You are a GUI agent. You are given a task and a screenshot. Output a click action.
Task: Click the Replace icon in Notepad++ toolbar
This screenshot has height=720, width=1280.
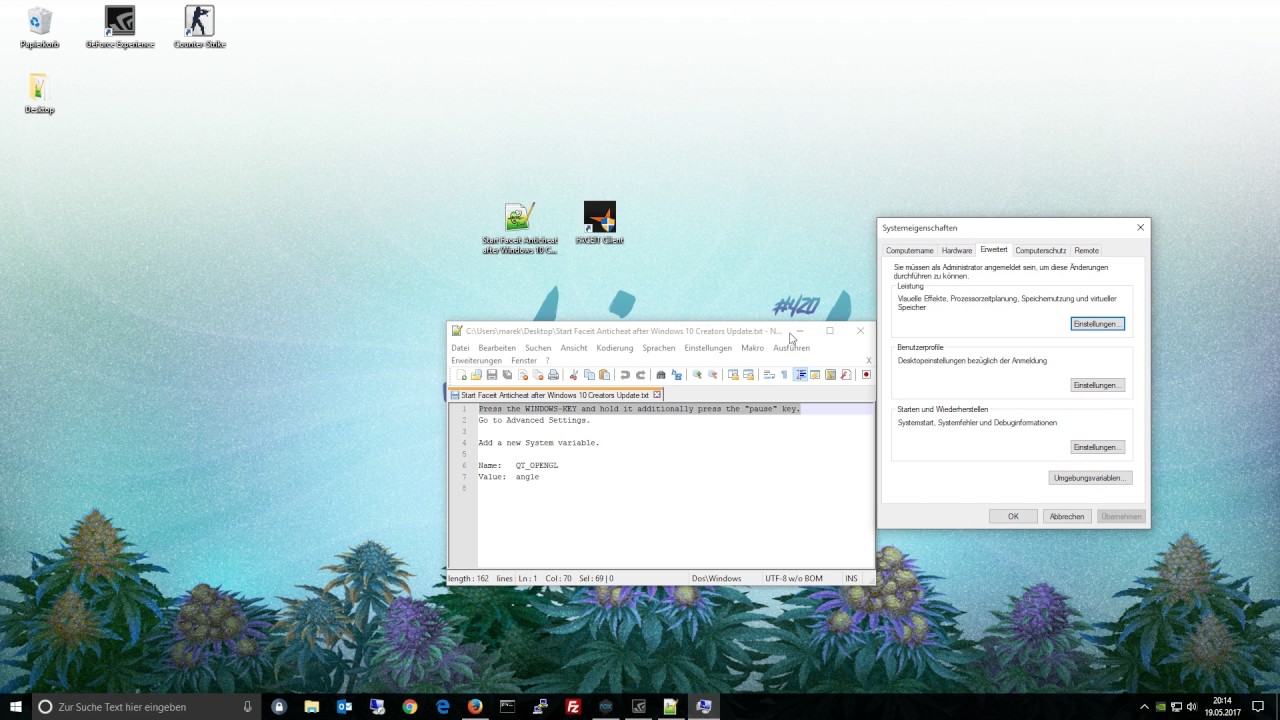[676, 375]
